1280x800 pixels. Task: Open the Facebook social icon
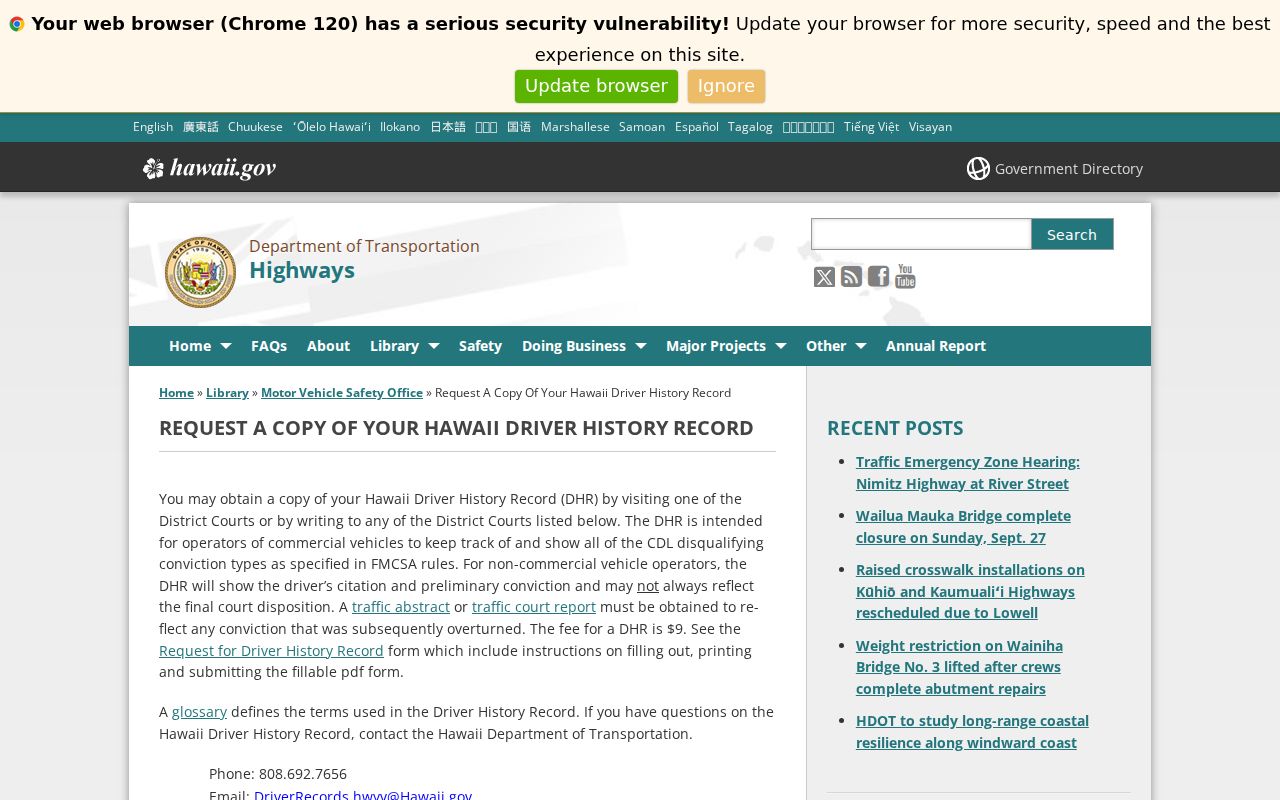[x=878, y=277]
